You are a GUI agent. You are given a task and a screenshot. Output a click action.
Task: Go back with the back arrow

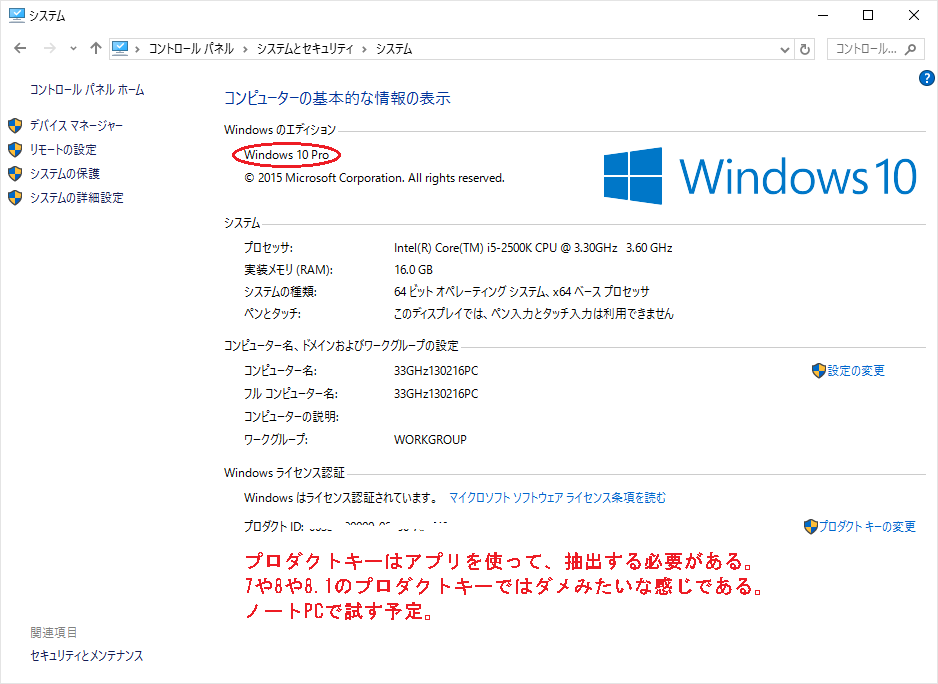(20, 48)
